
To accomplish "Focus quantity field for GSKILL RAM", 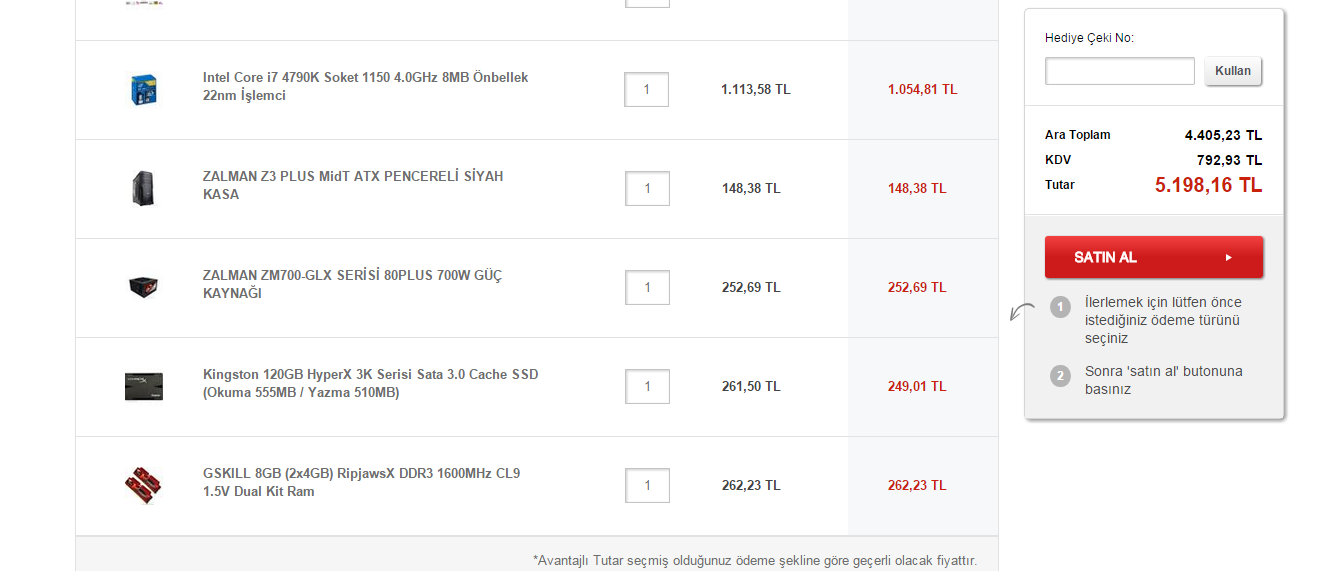I will coord(647,485).
